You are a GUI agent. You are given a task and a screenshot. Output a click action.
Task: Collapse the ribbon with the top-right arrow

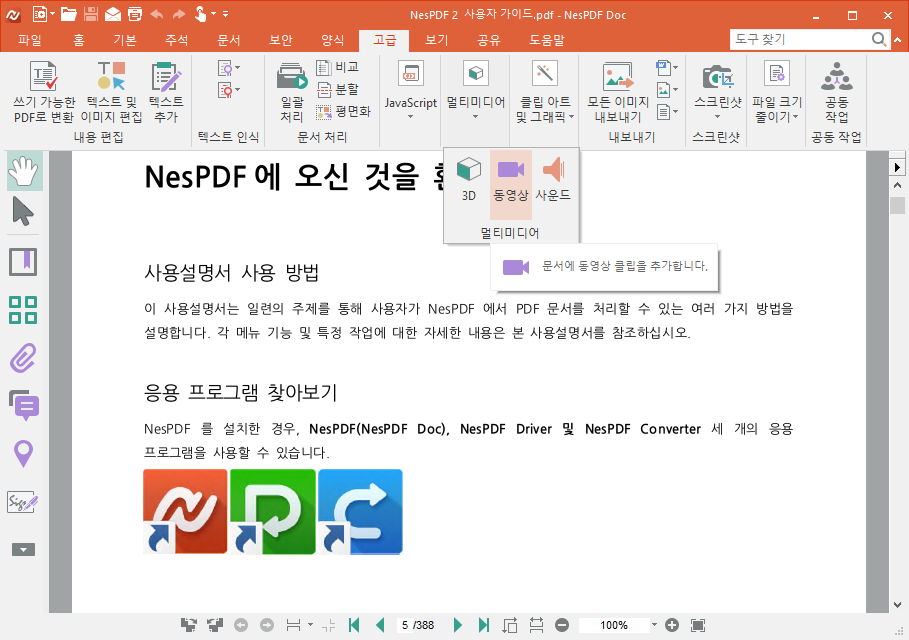[x=898, y=40]
